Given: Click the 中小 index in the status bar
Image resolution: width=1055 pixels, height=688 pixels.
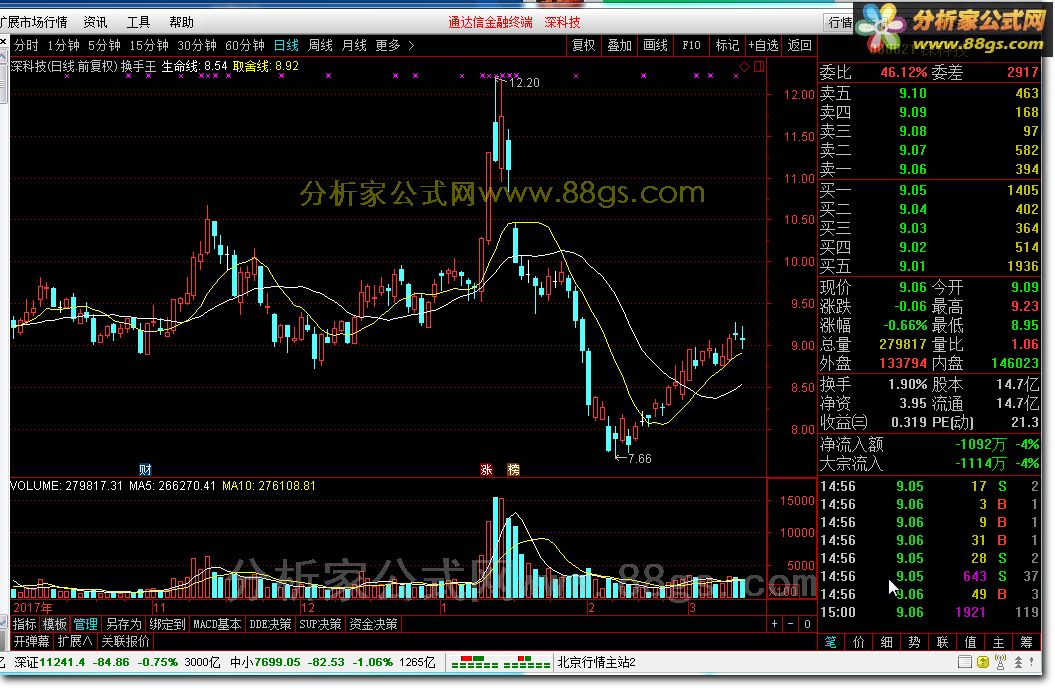Looking at the screenshot, I should [x=332, y=662].
